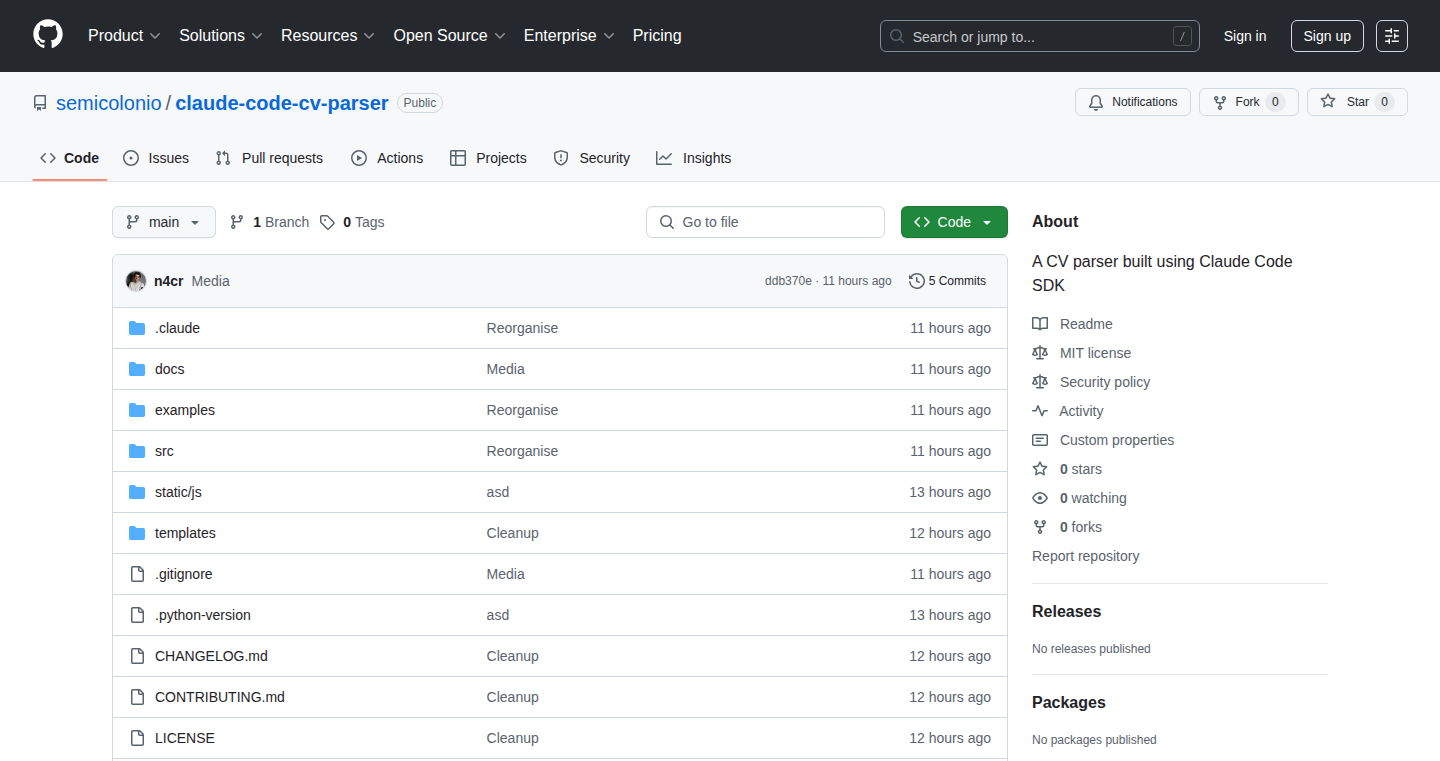The height and width of the screenshot is (761, 1440).
Task: Open the static/js folder name
Action: point(178,492)
